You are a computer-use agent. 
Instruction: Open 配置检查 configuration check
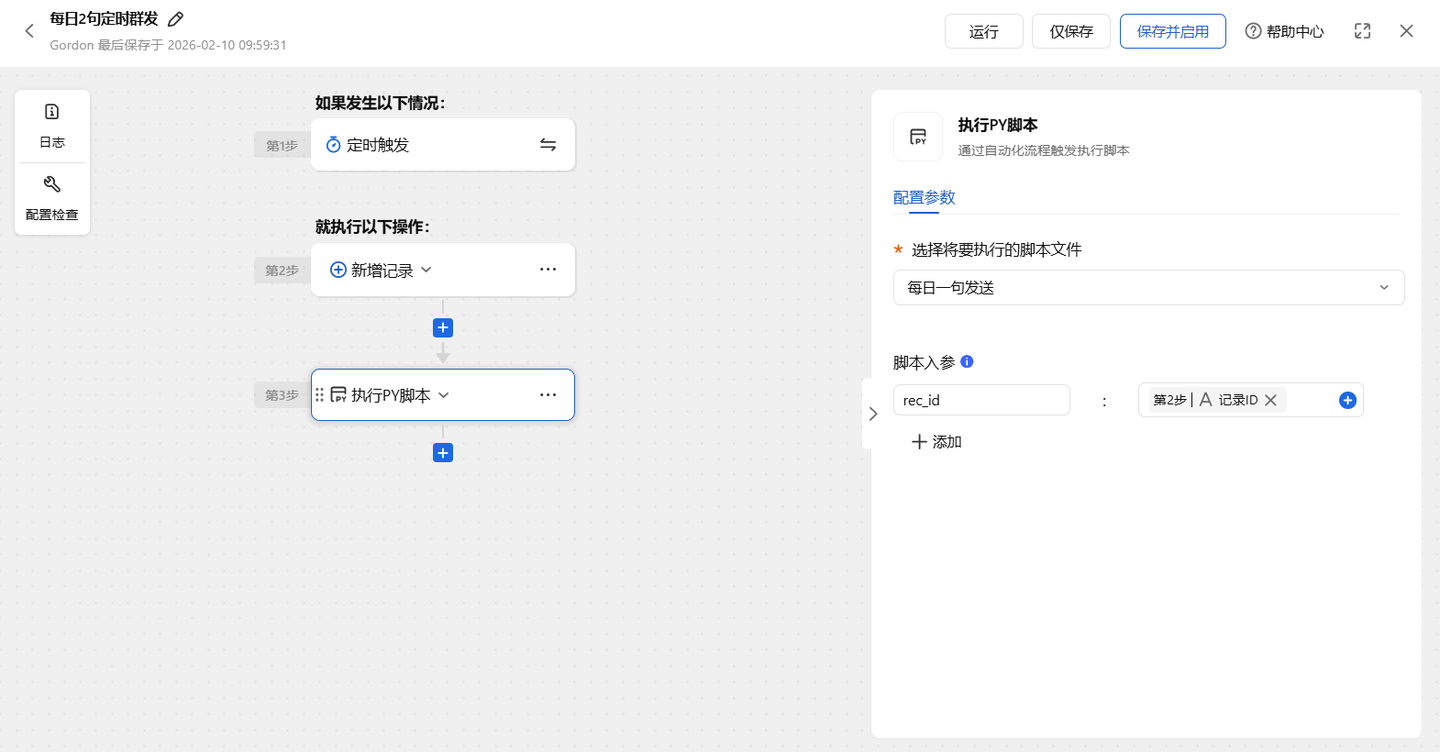tap(52, 198)
